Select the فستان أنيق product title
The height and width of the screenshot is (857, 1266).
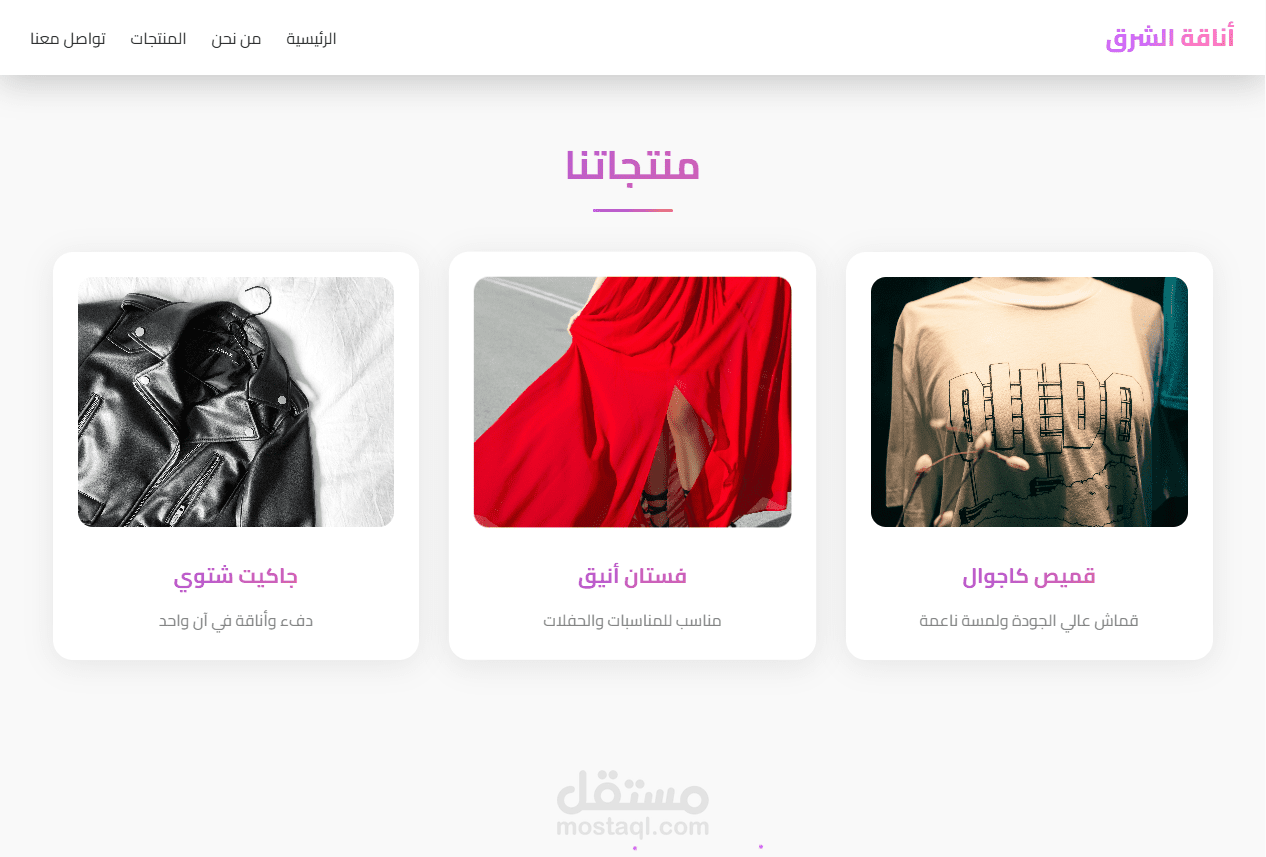pyautogui.click(x=632, y=577)
